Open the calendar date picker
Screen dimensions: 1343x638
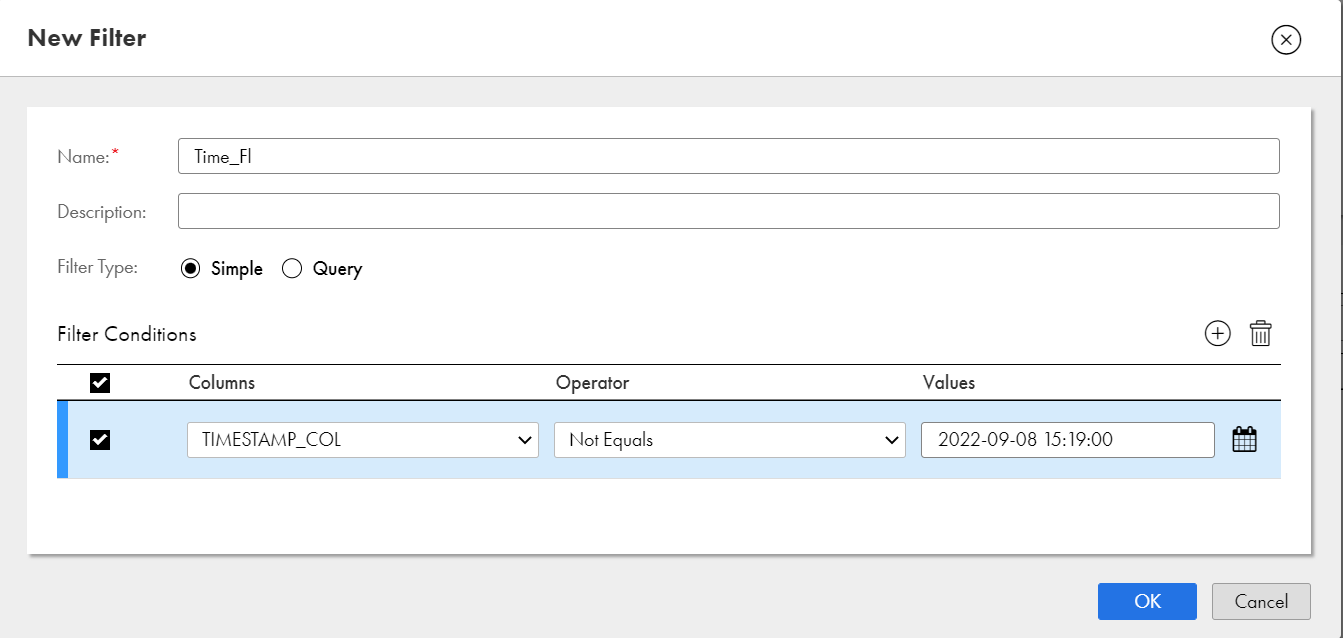[x=1244, y=439]
